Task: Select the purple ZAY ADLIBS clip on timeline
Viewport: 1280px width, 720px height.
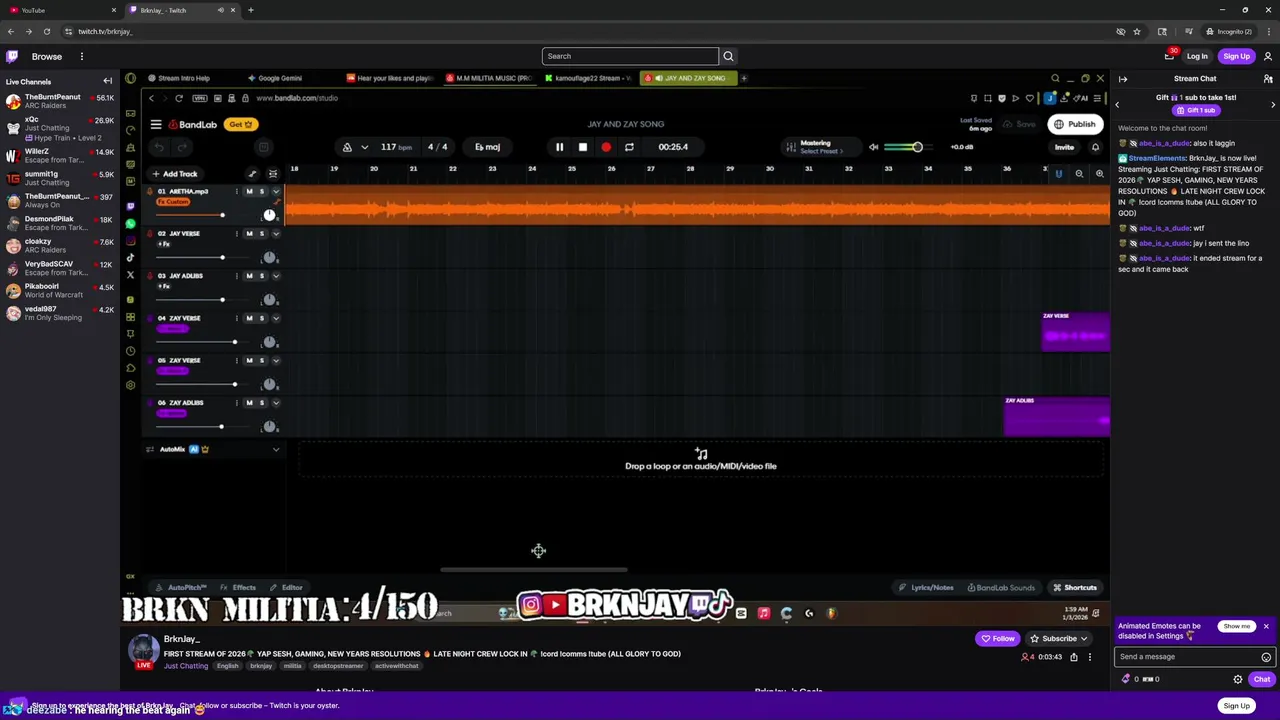Action: [1056, 417]
